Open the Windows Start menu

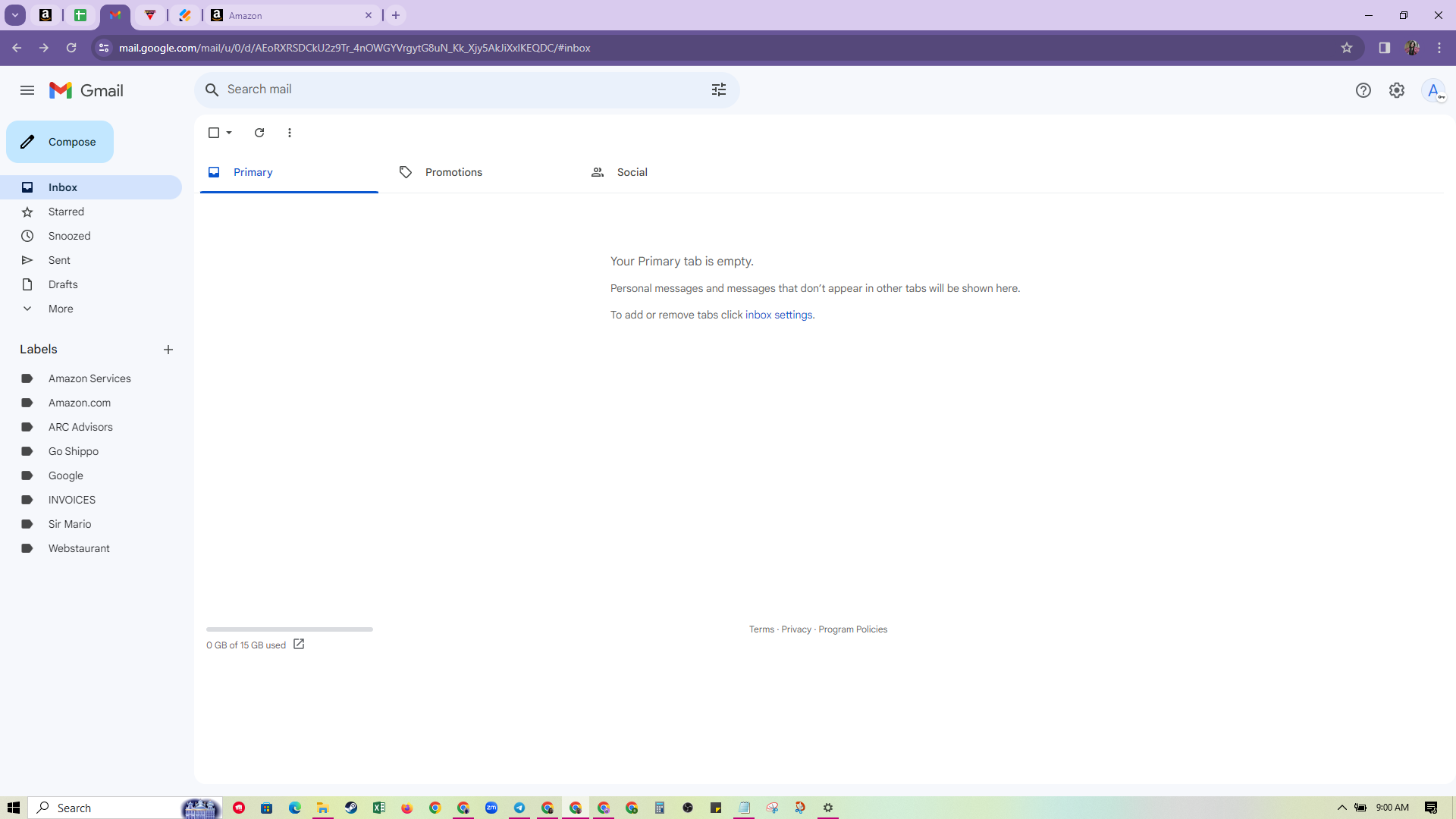pyautogui.click(x=14, y=808)
